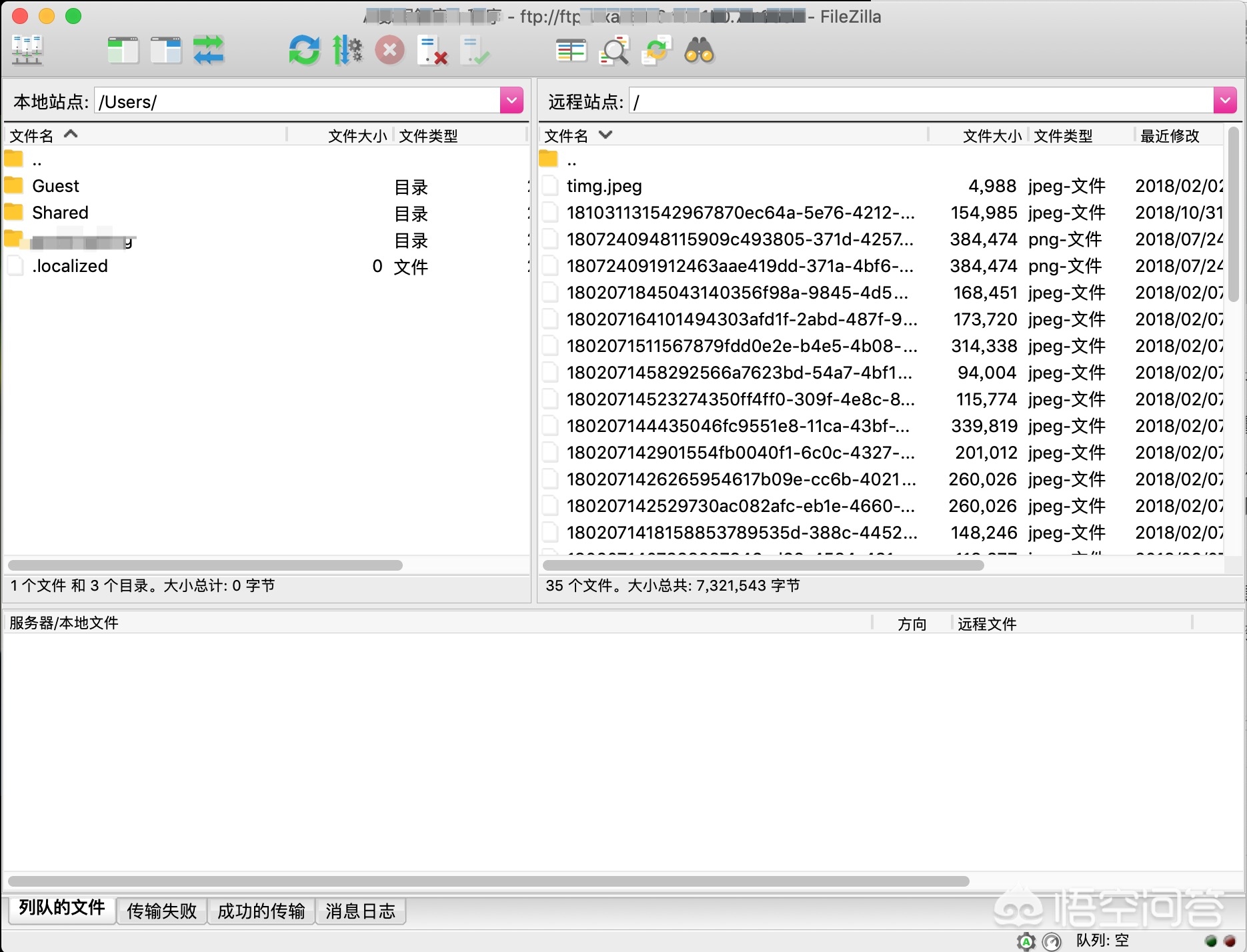Toggle processing of the transfer queue
This screenshot has width=1247, height=952.
[x=347, y=51]
